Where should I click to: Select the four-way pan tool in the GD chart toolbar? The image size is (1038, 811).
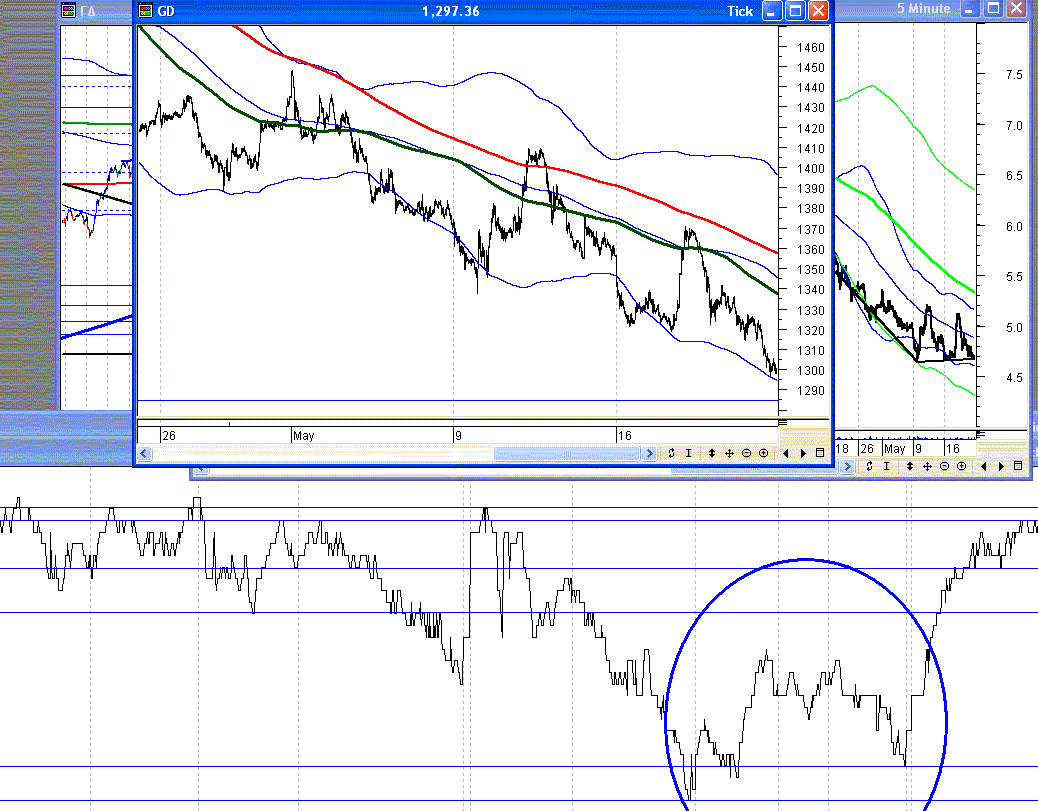coord(729,453)
